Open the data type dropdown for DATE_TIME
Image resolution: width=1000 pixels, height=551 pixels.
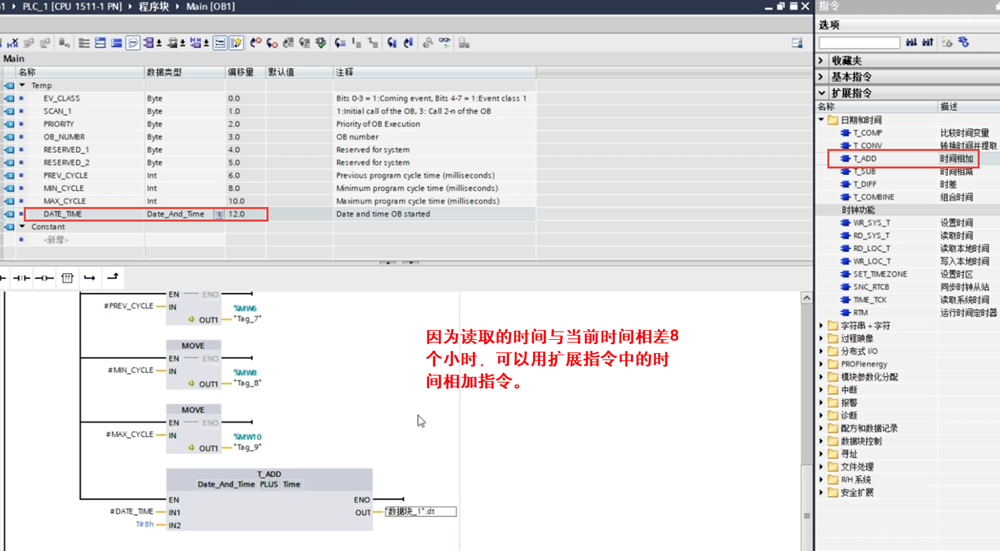[x=219, y=214]
